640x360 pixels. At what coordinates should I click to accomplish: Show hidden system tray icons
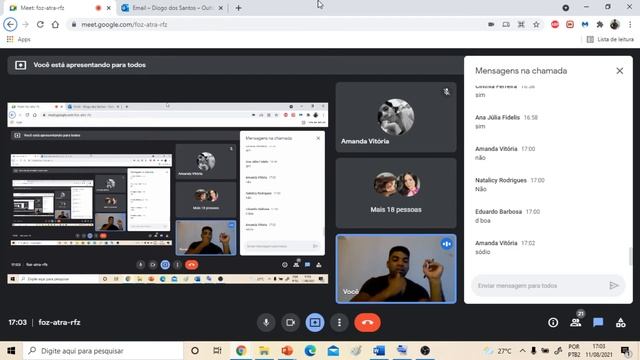tap(522, 351)
